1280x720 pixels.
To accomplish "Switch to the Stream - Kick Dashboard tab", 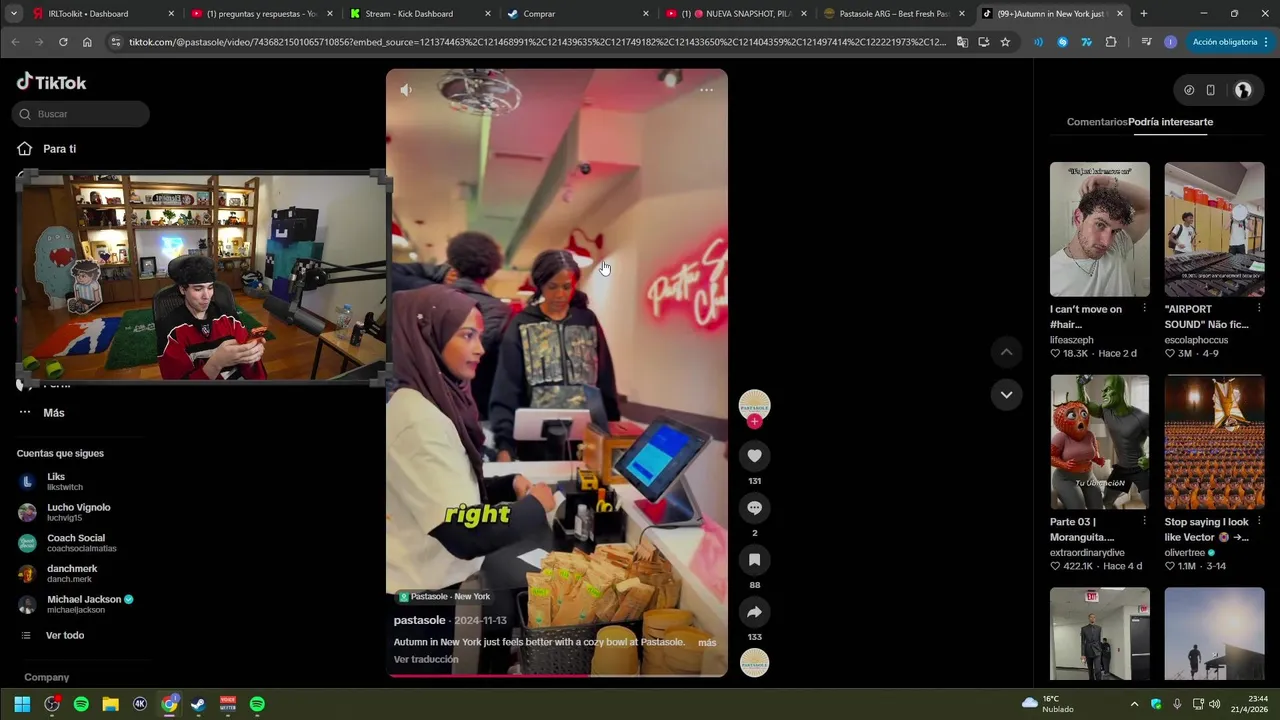I will (x=420, y=14).
